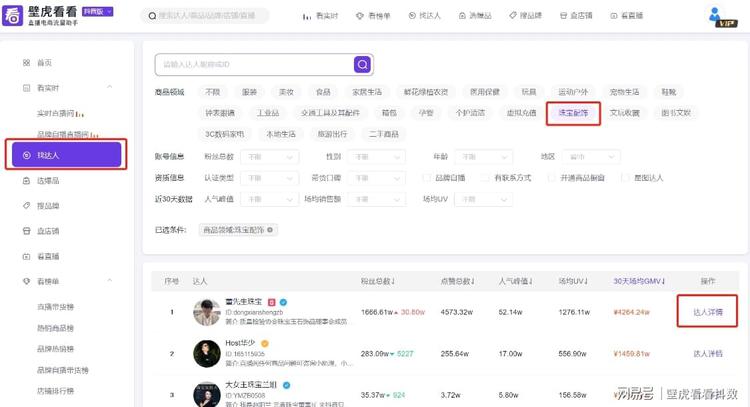Click 董先生珠宝 avatar thumbnail
The image size is (750, 407).
[x=207, y=312]
